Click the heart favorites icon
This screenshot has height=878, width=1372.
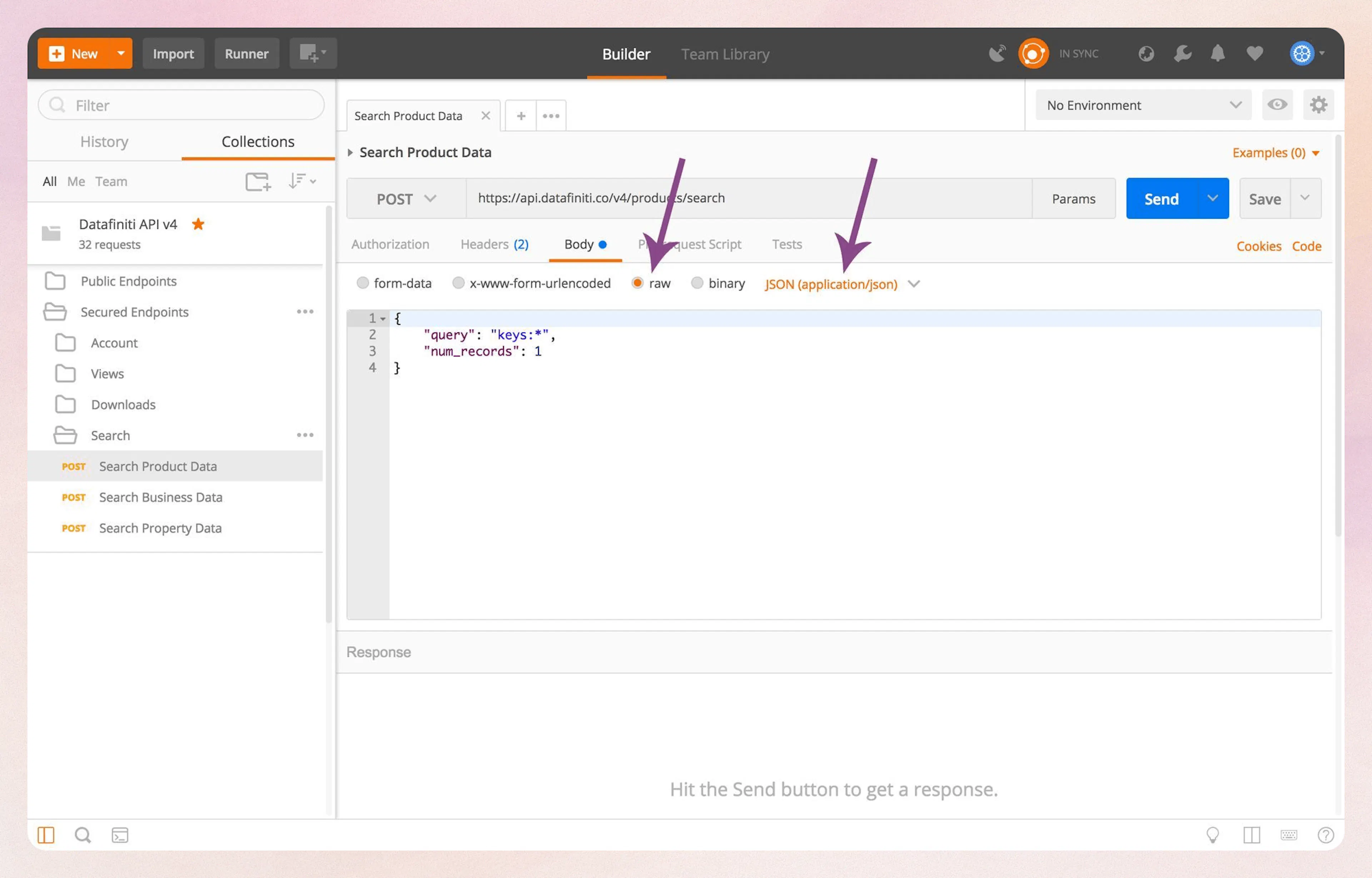pyautogui.click(x=1254, y=53)
